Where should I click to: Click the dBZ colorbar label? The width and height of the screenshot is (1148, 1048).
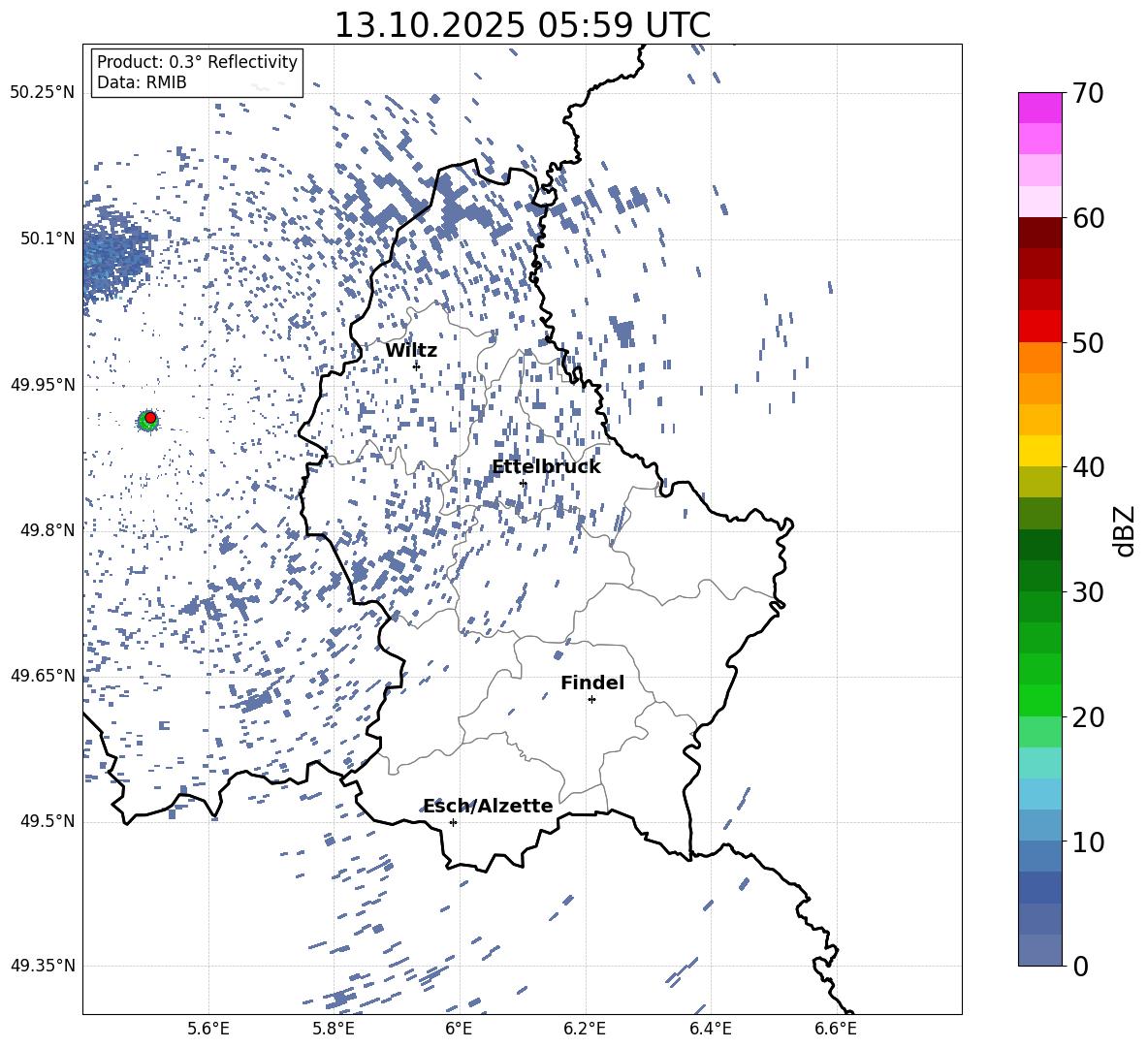click(x=1126, y=530)
